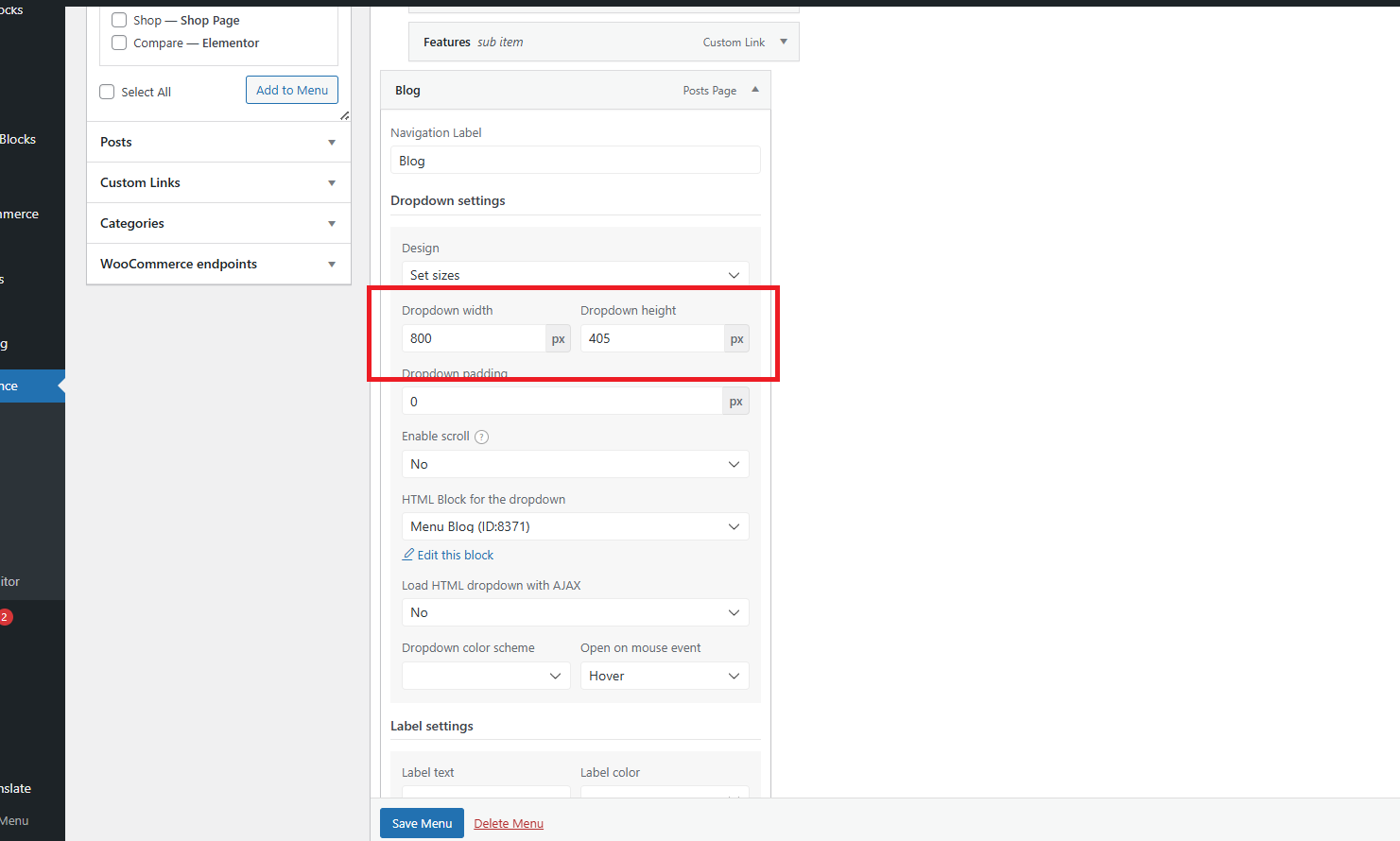Collapse the Blog menu item panel
The height and width of the screenshot is (841, 1400).
click(755, 90)
